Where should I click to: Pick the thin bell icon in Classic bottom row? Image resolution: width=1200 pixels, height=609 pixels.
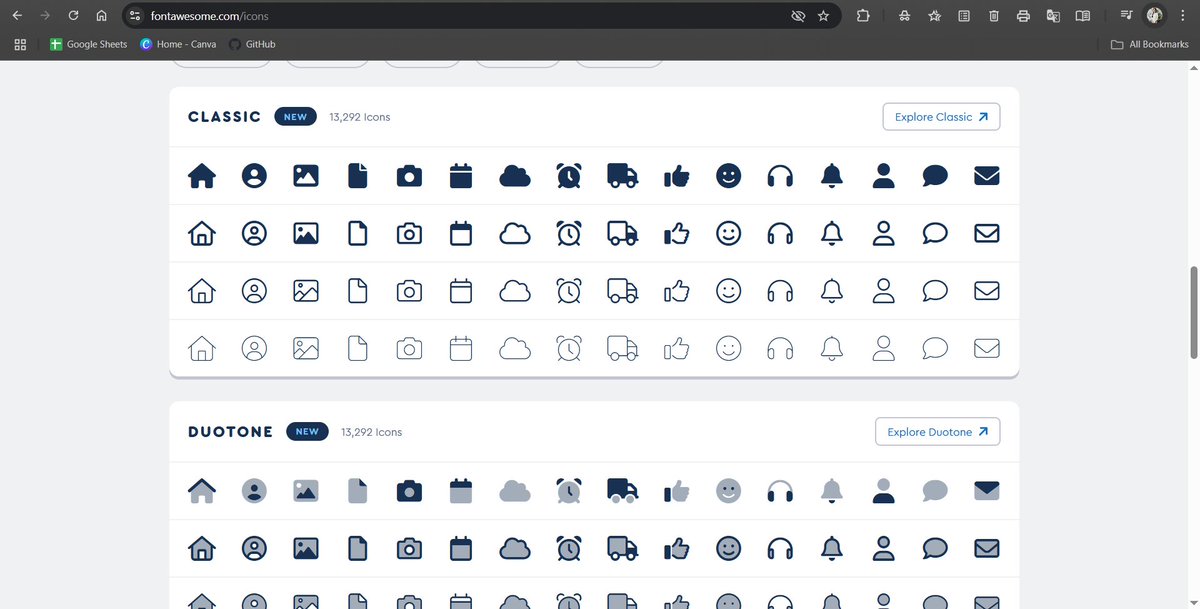(x=832, y=348)
